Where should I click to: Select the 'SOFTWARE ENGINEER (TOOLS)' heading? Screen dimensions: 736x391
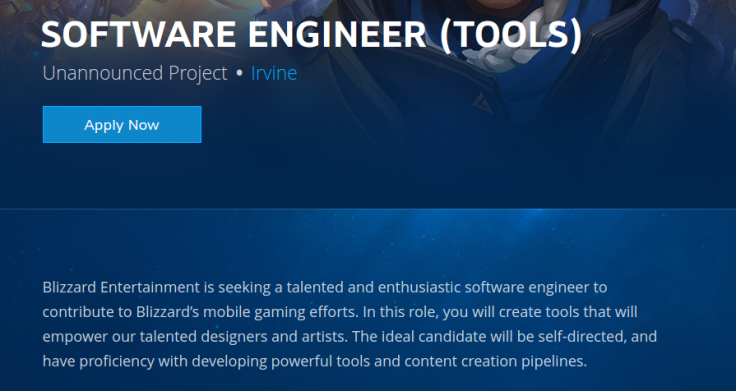312,35
